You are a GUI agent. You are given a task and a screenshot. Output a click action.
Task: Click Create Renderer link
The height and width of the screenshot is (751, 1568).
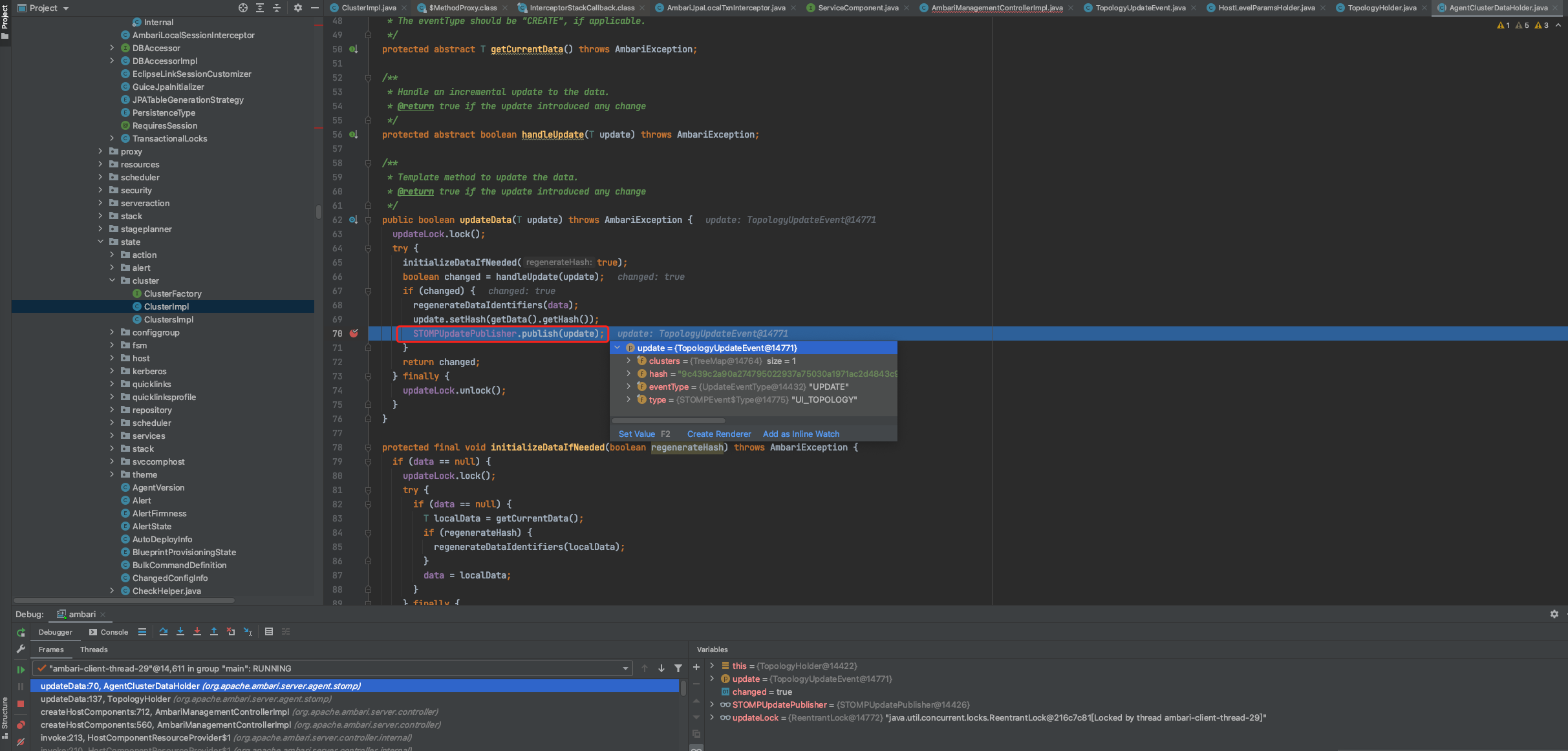click(x=719, y=434)
